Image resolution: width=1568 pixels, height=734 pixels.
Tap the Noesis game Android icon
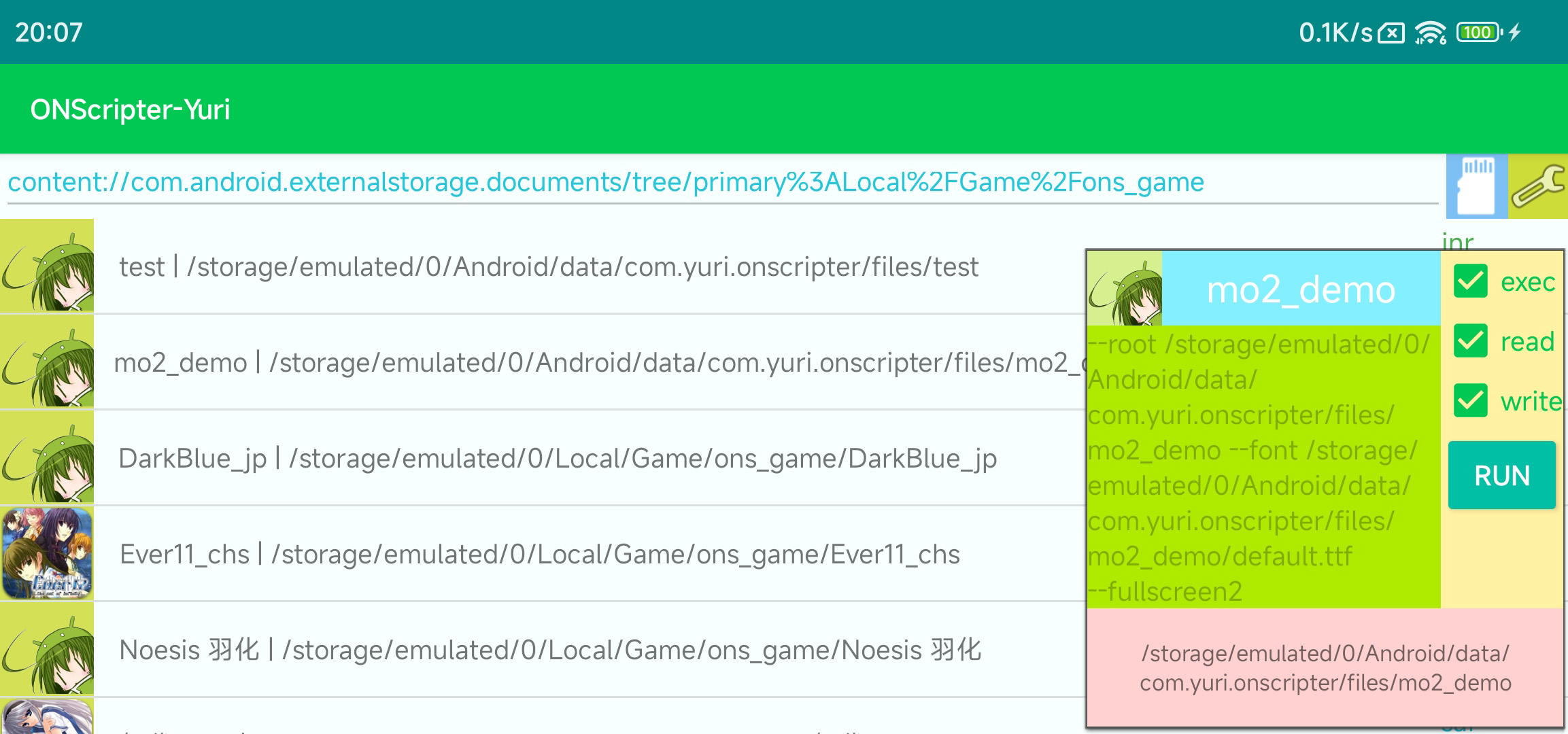47,649
